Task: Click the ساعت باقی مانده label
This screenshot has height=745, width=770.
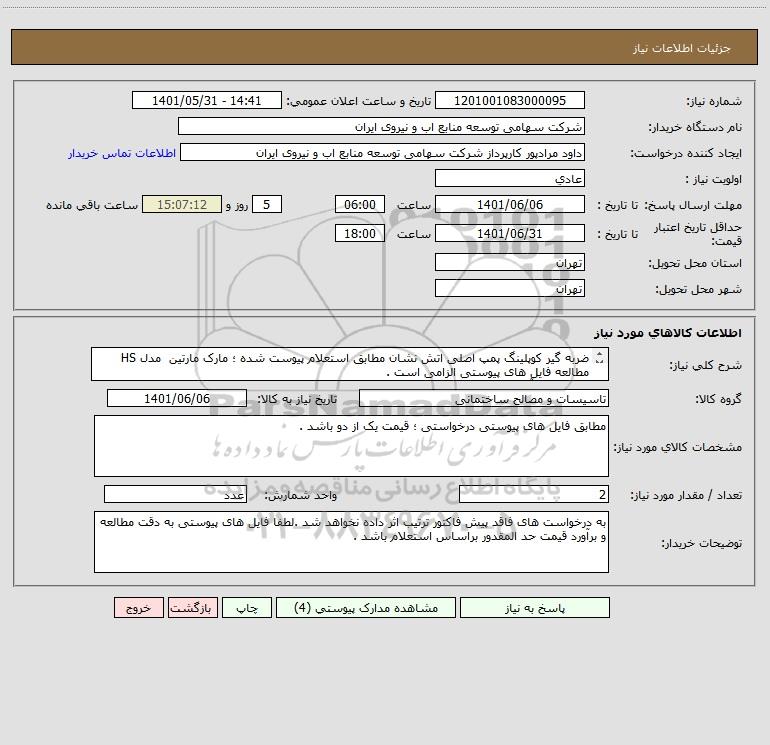Action: pos(92,205)
